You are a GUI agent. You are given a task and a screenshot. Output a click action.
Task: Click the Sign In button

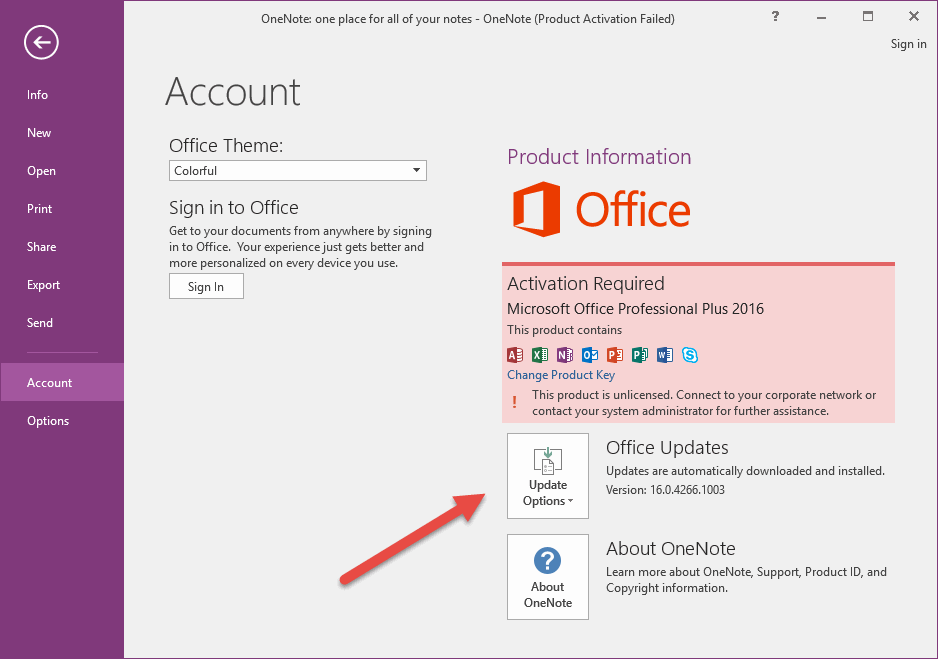tap(206, 286)
